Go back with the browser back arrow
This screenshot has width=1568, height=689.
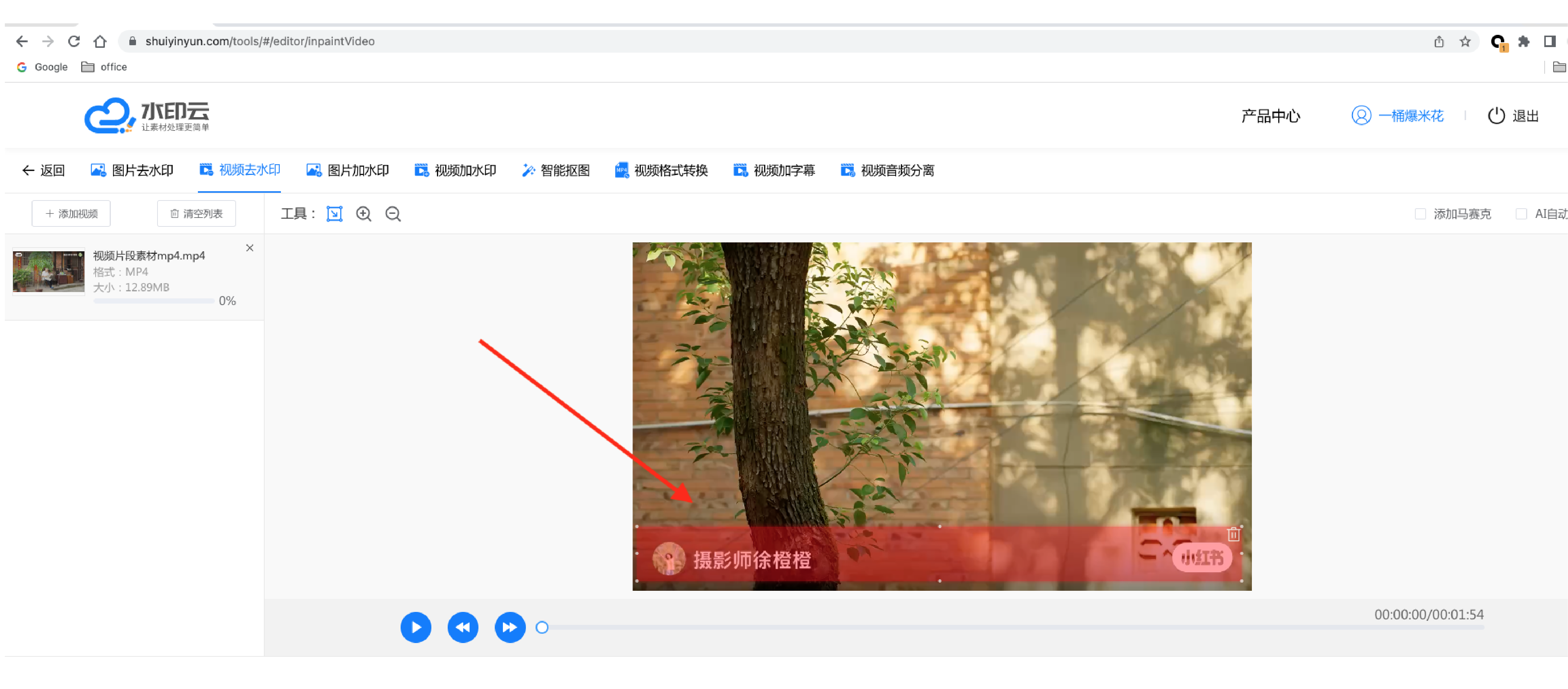[x=22, y=42]
